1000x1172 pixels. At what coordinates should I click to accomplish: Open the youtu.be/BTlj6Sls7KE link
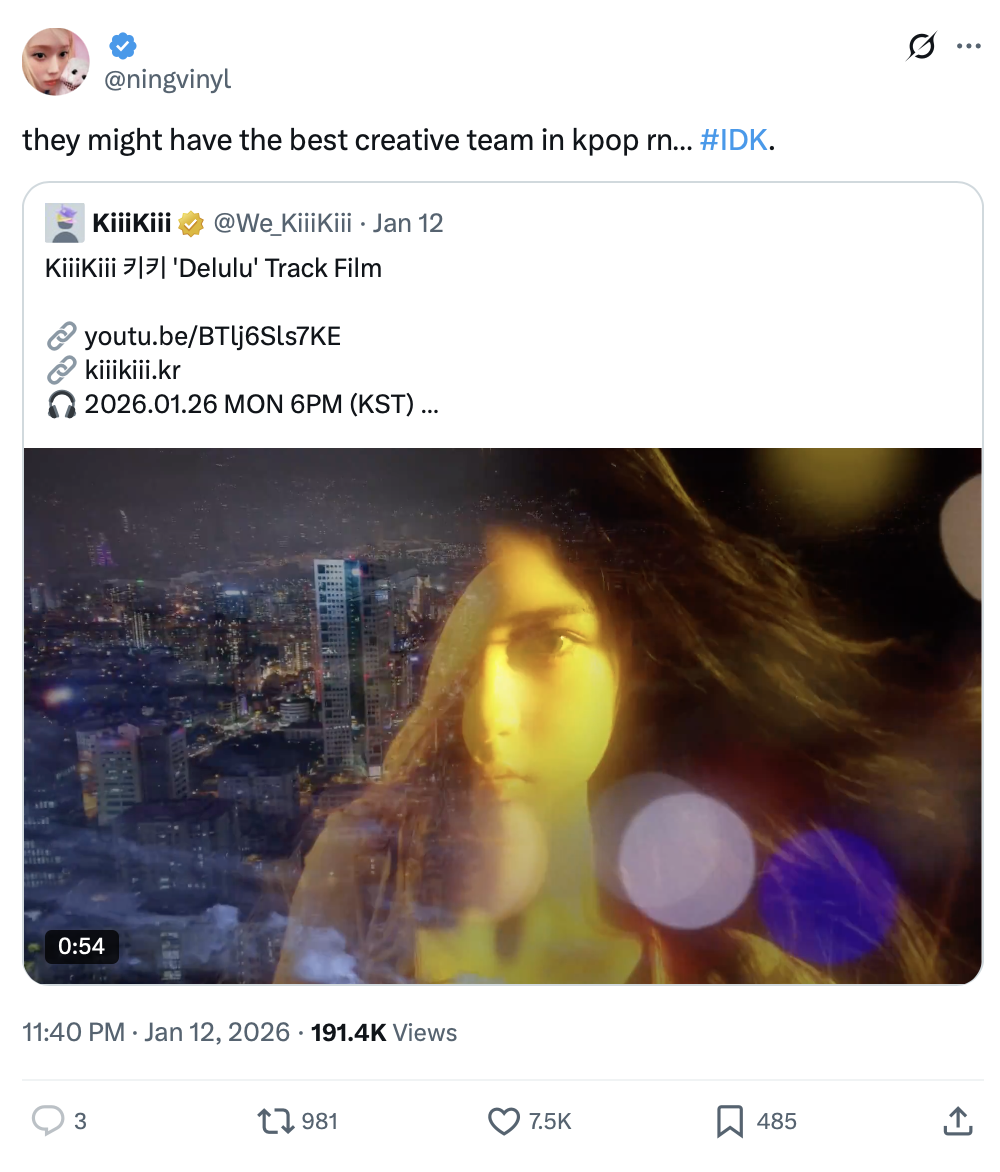(212, 336)
